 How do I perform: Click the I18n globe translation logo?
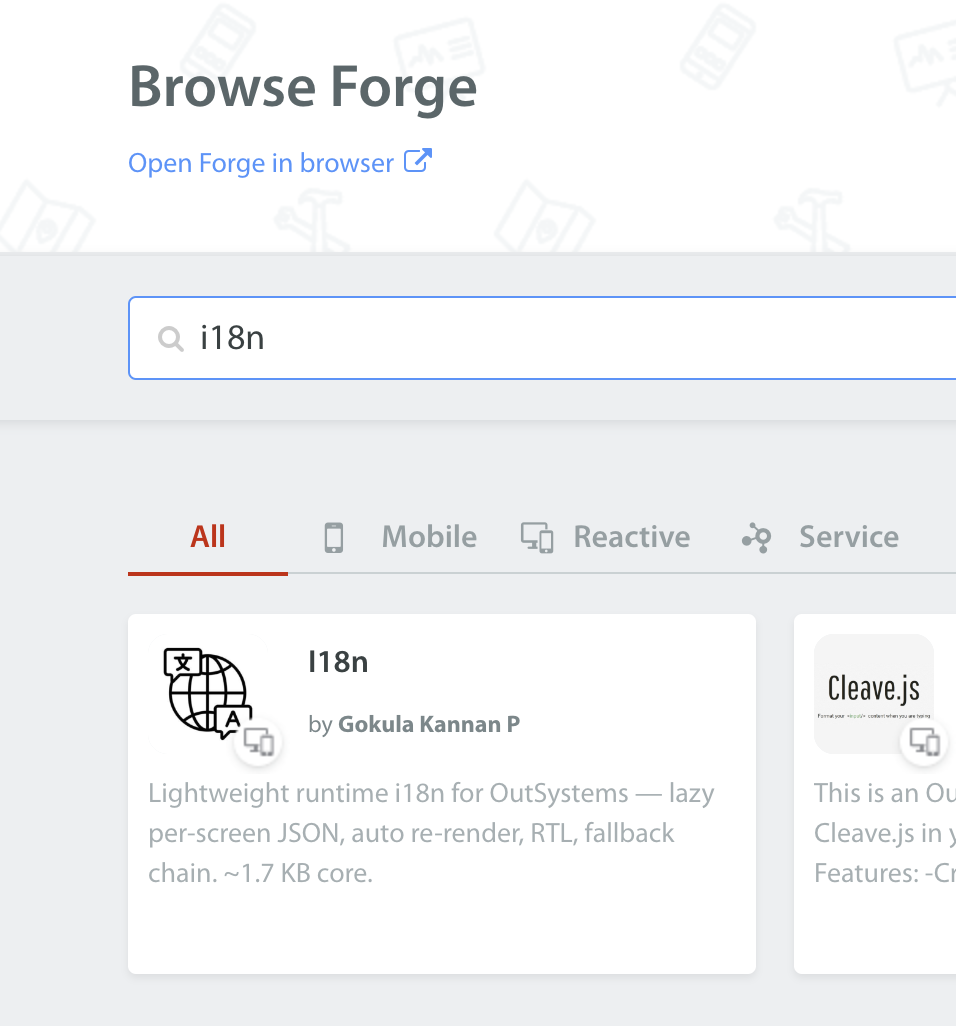pos(207,693)
